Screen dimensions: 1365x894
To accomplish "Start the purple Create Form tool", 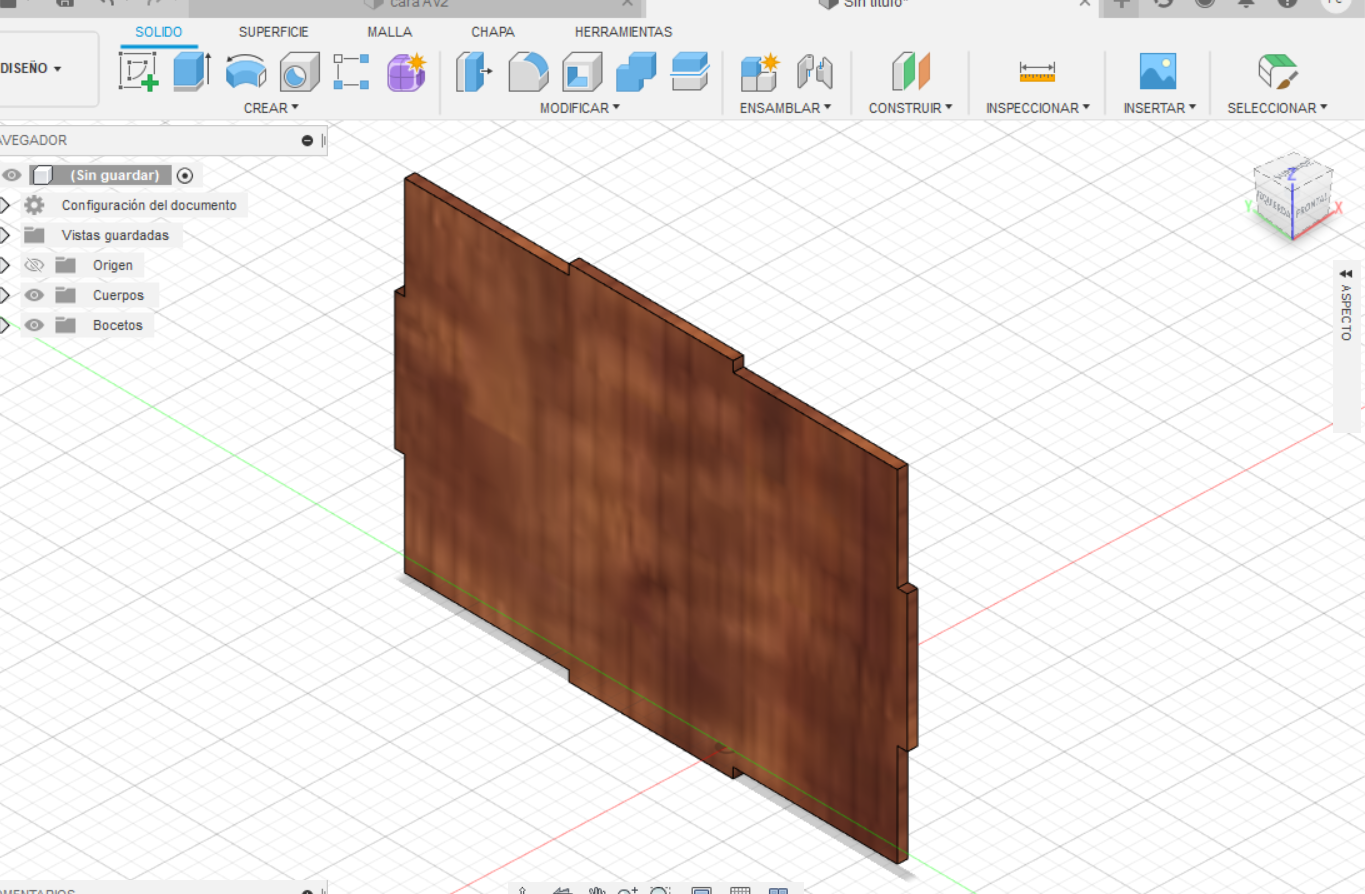I will tap(406, 72).
